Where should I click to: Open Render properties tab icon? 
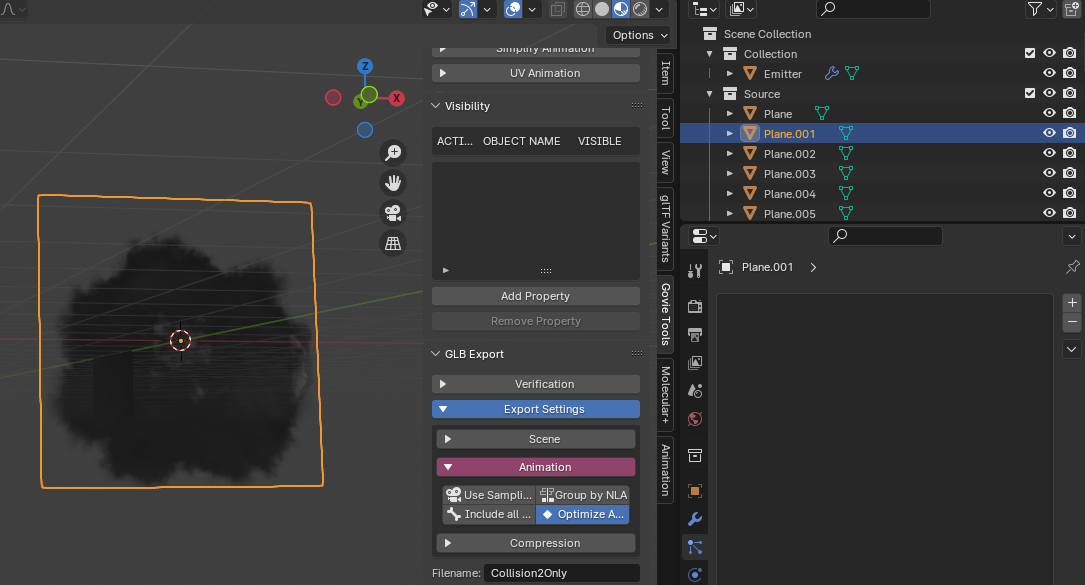(x=695, y=306)
